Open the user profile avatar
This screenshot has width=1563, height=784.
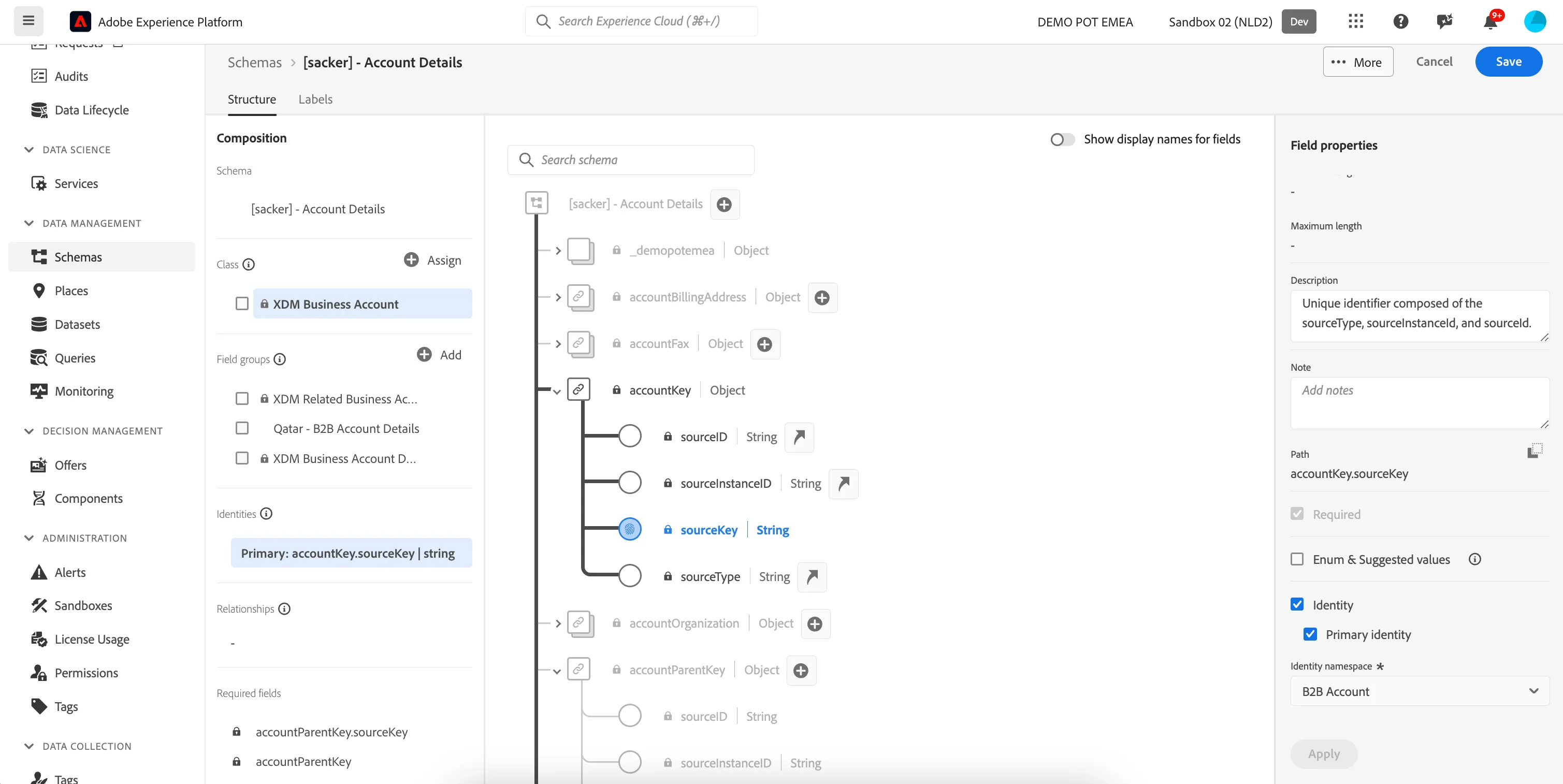pyautogui.click(x=1535, y=21)
